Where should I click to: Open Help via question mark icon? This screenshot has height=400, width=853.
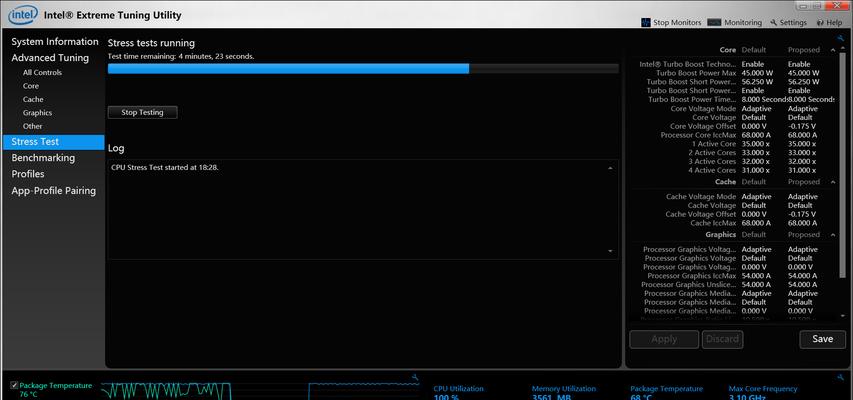click(820, 23)
